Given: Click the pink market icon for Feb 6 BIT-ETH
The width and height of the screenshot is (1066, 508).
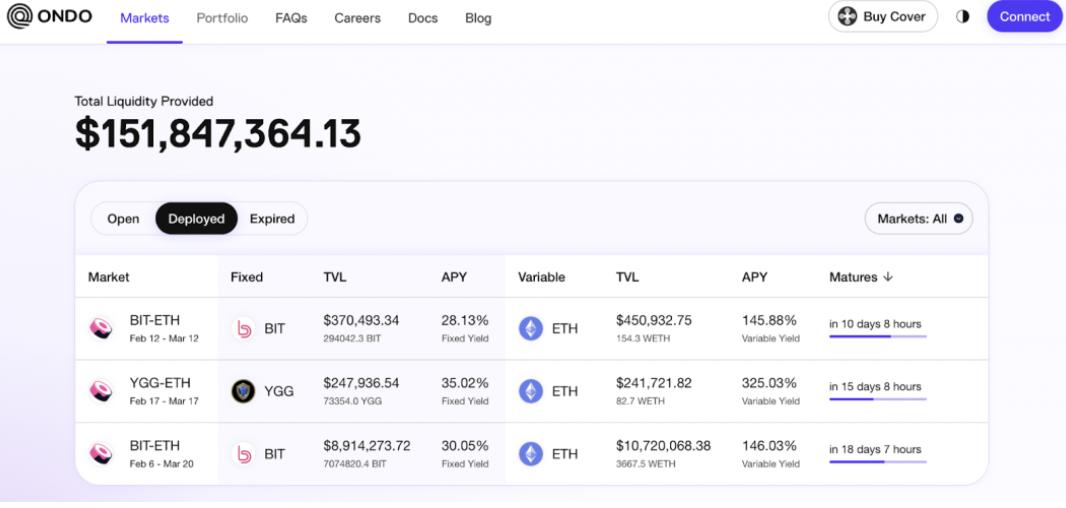Looking at the screenshot, I should pos(102,453).
